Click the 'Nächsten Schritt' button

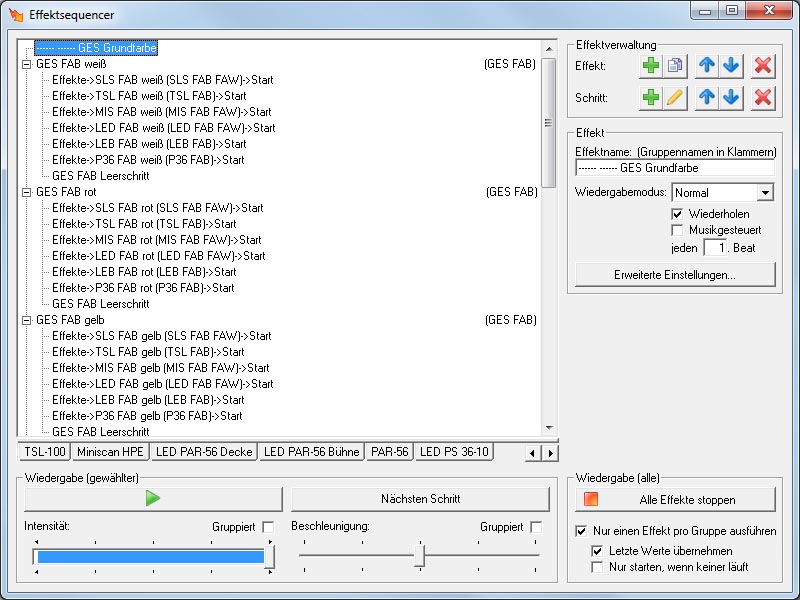coord(420,499)
